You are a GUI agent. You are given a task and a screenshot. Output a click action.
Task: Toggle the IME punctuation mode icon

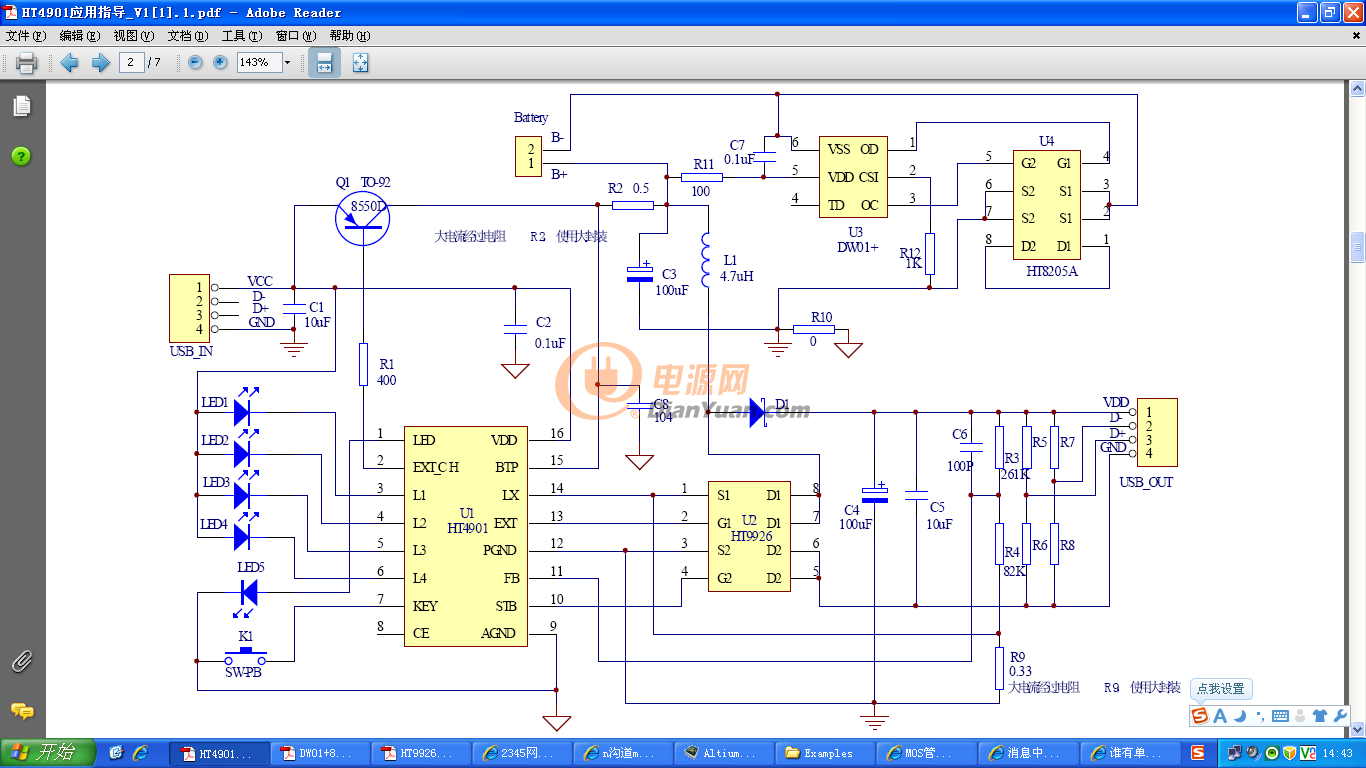click(x=1259, y=716)
